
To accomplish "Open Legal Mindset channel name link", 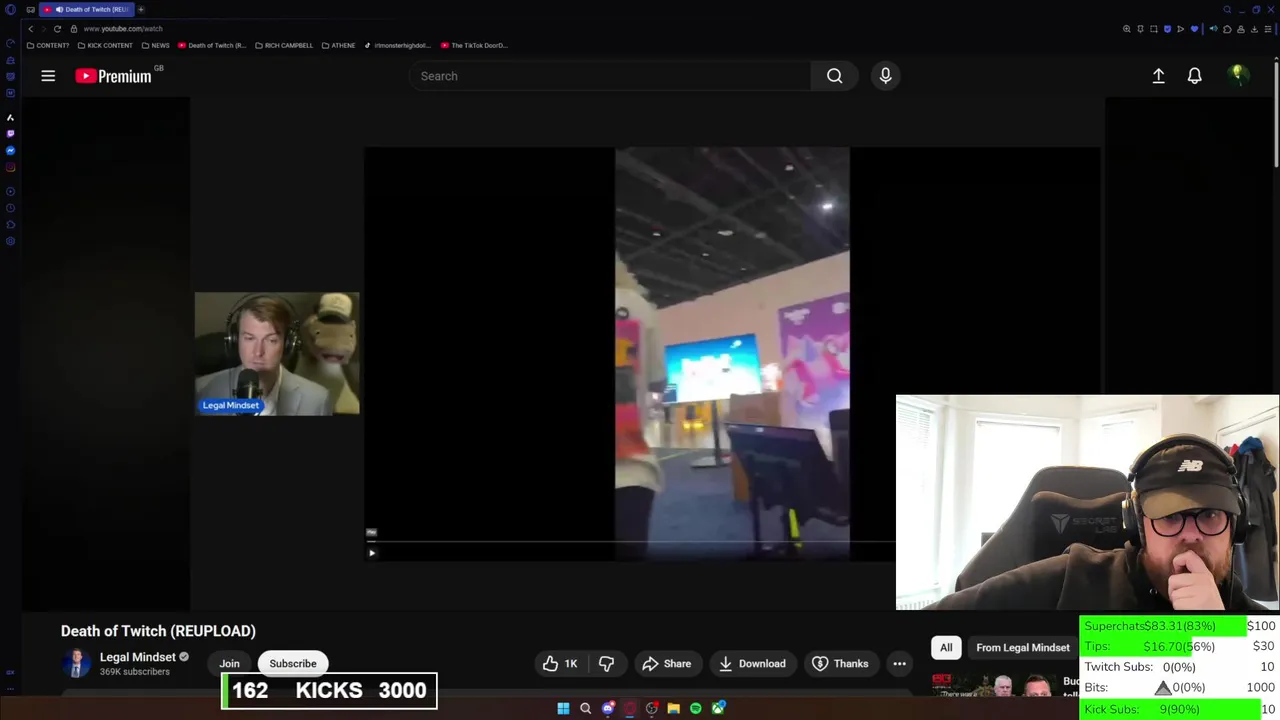I will click(138, 657).
